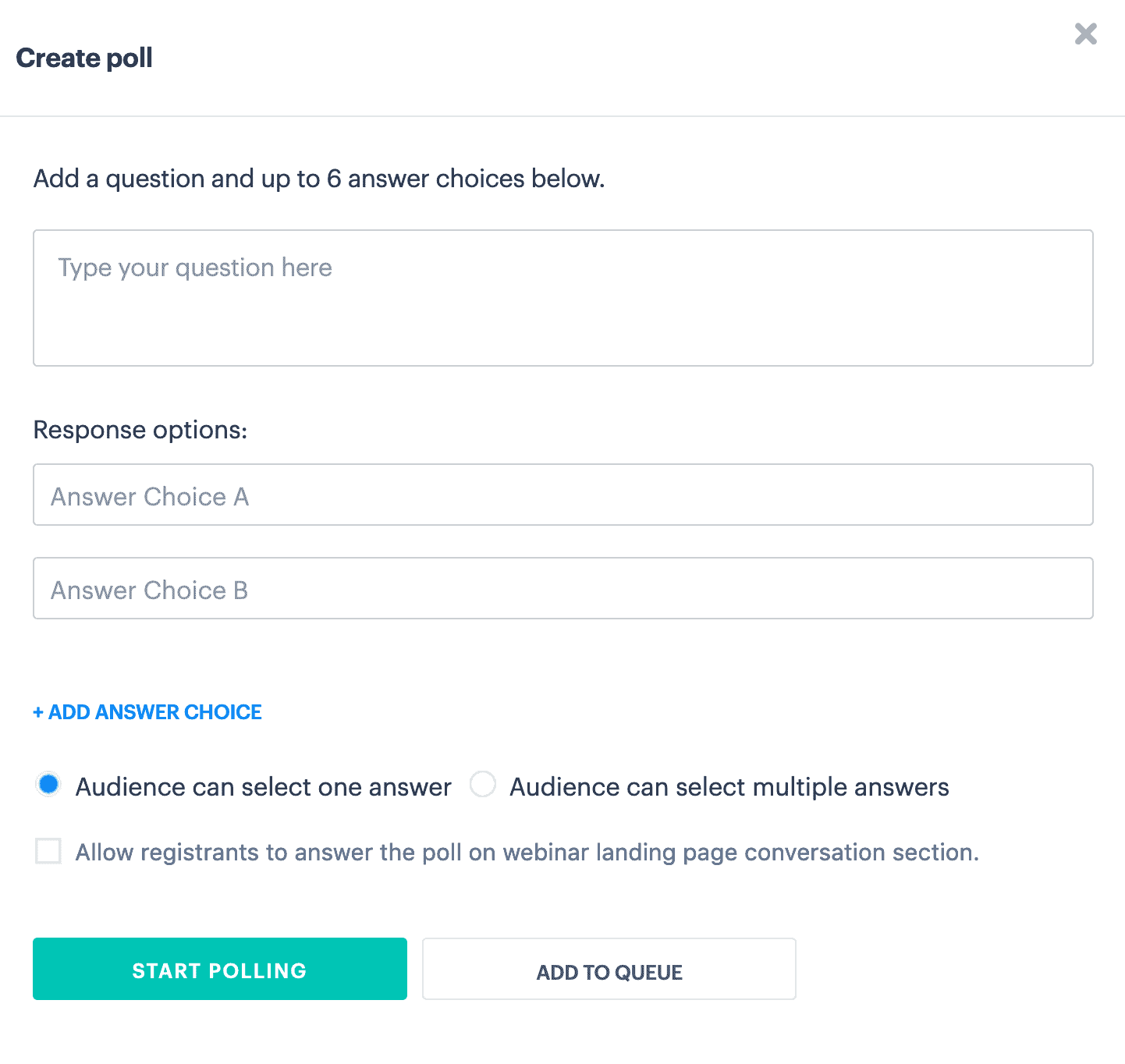Queue the poll instead of starting it
This screenshot has width=1125, height=1064.
click(609, 970)
